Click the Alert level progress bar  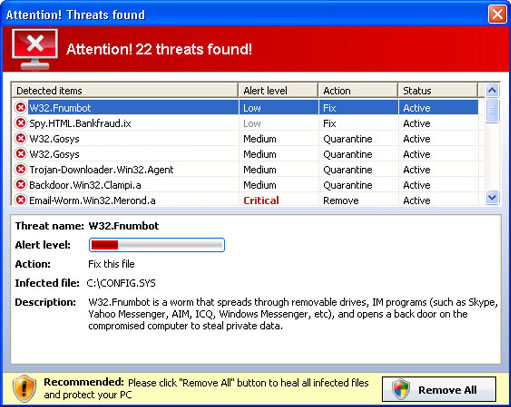(x=157, y=245)
